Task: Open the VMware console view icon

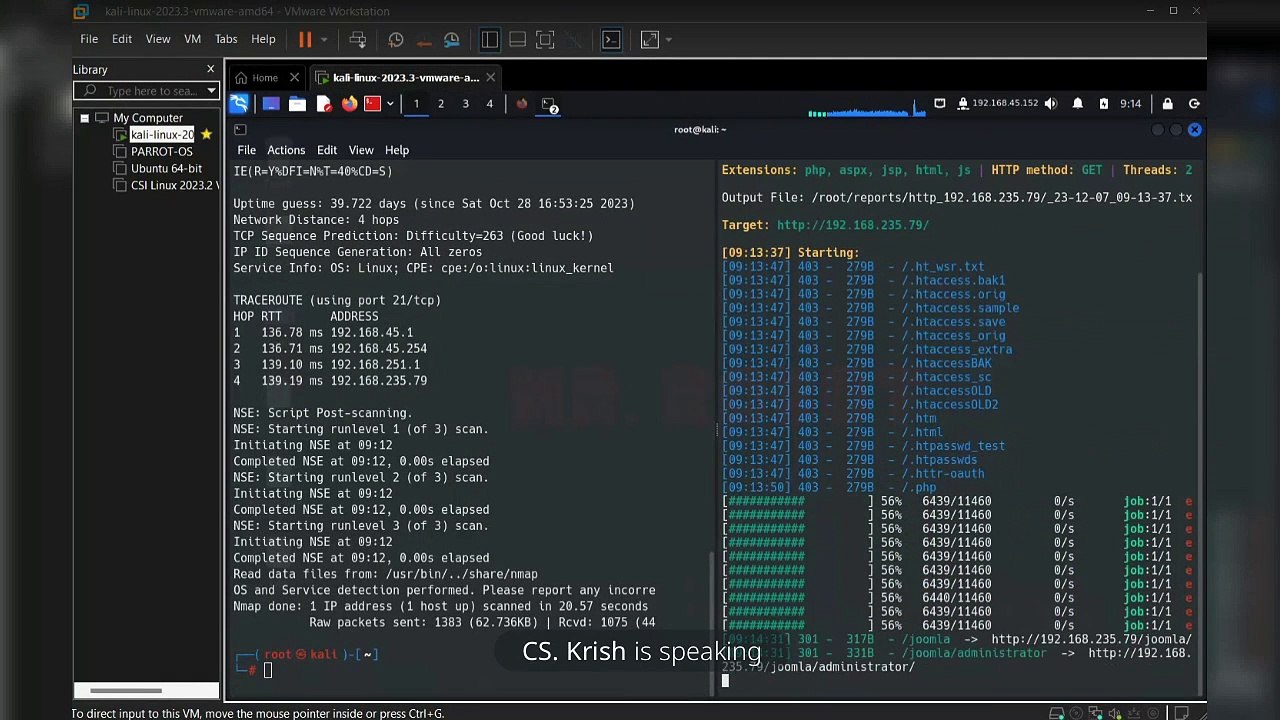Action: (x=611, y=40)
